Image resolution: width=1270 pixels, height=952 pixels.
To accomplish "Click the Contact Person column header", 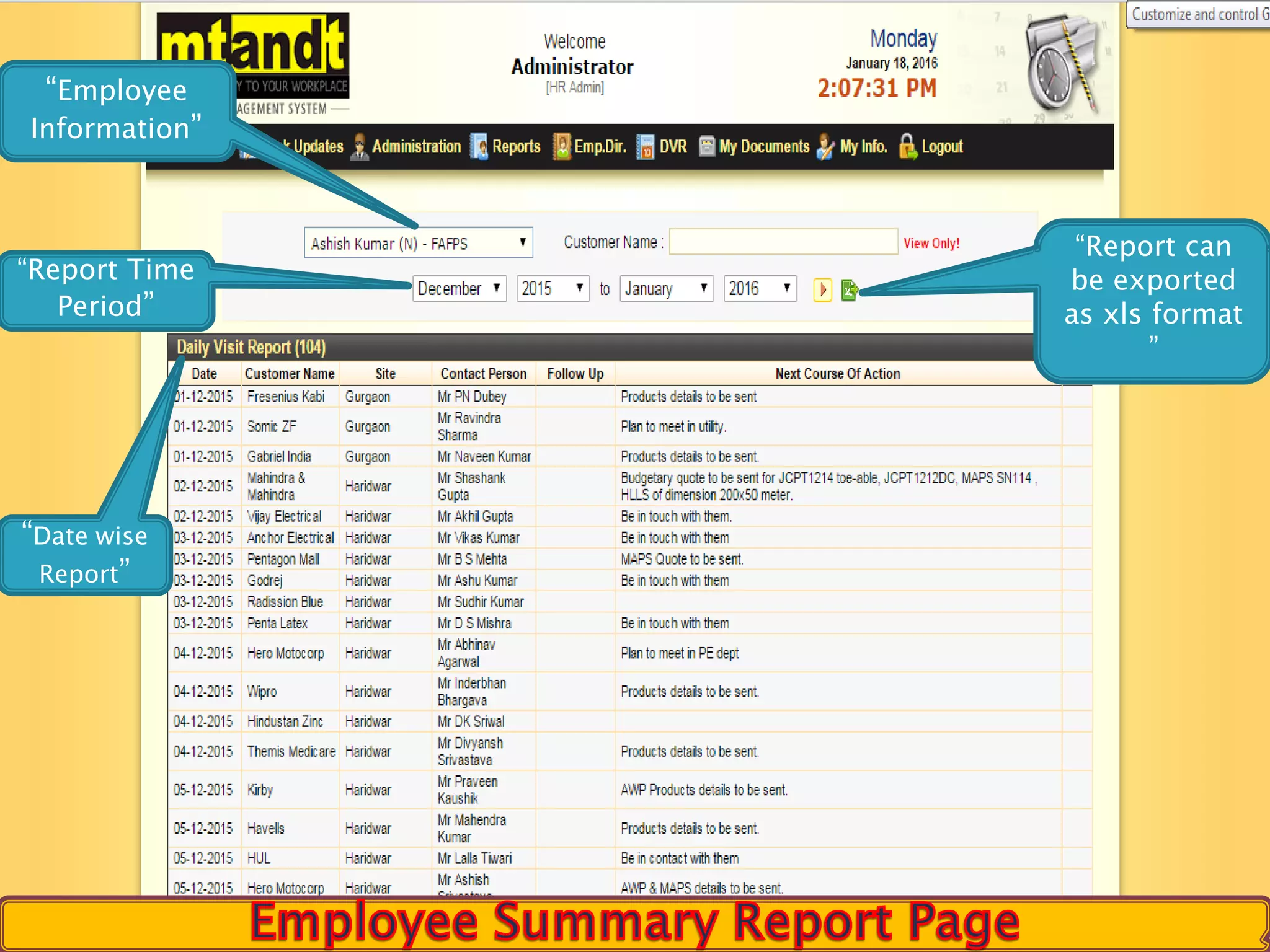I will 484,374.
